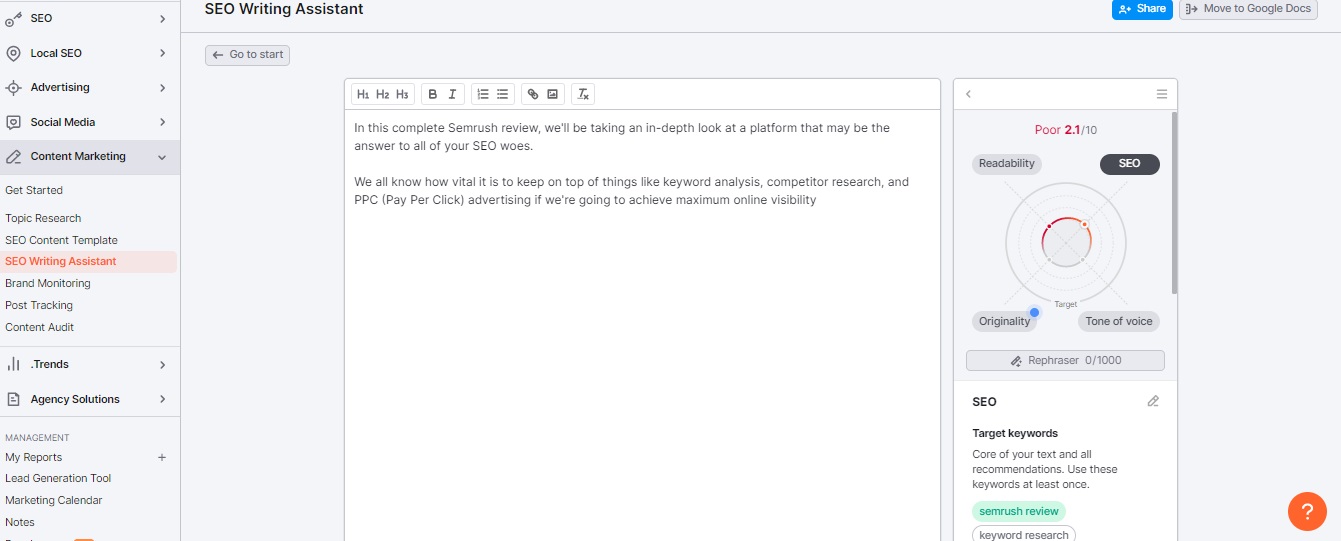Toggle italic formatting in editor
This screenshot has width=1341, height=541.
[452, 94]
